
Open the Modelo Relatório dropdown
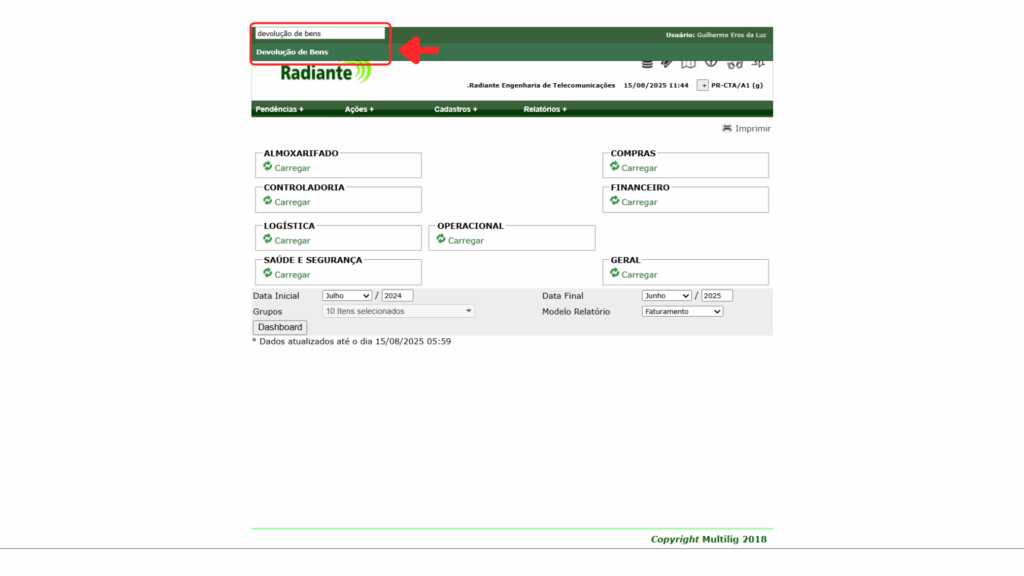tap(682, 311)
